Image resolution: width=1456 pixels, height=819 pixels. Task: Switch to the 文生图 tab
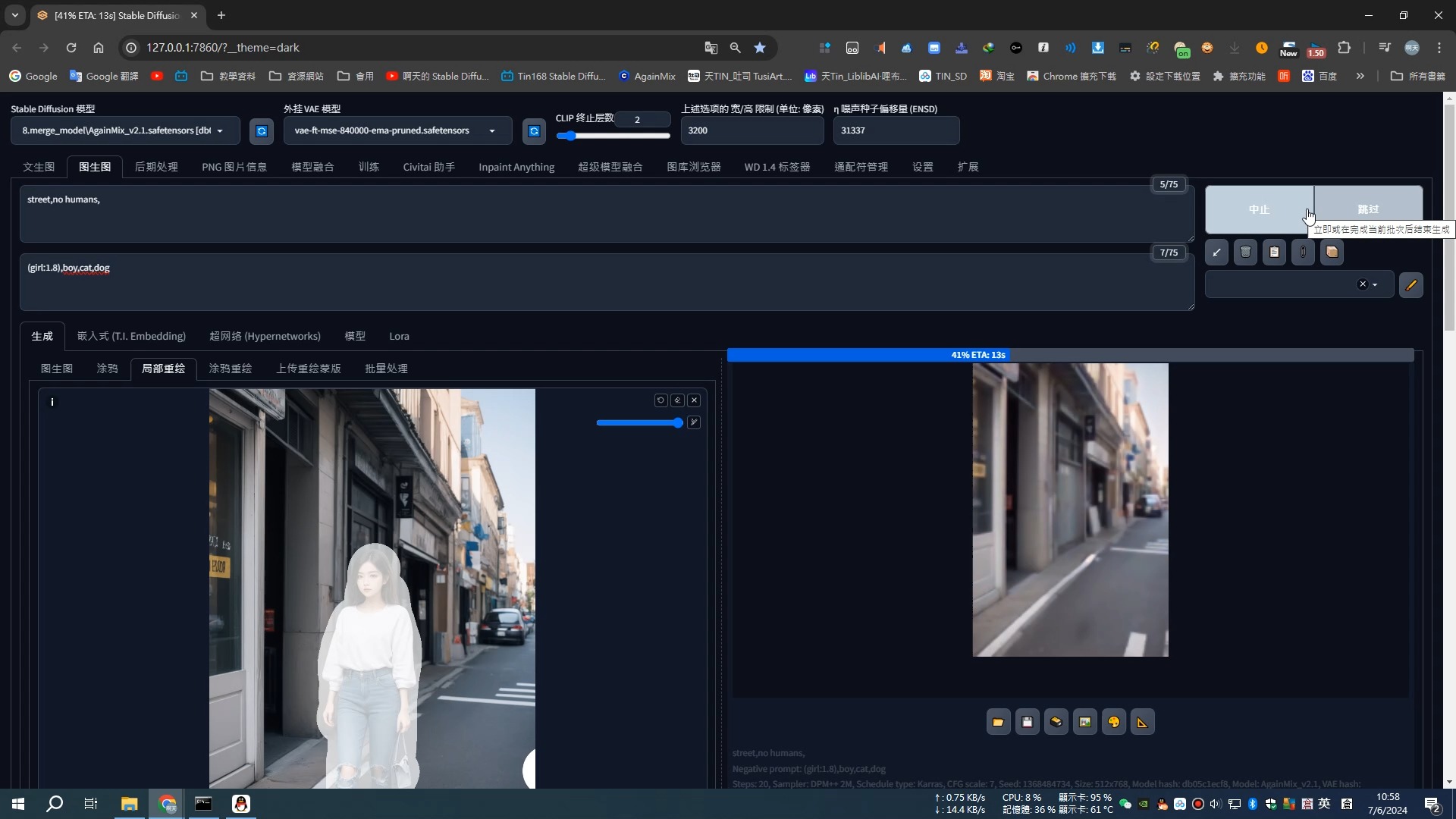[x=39, y=167]
